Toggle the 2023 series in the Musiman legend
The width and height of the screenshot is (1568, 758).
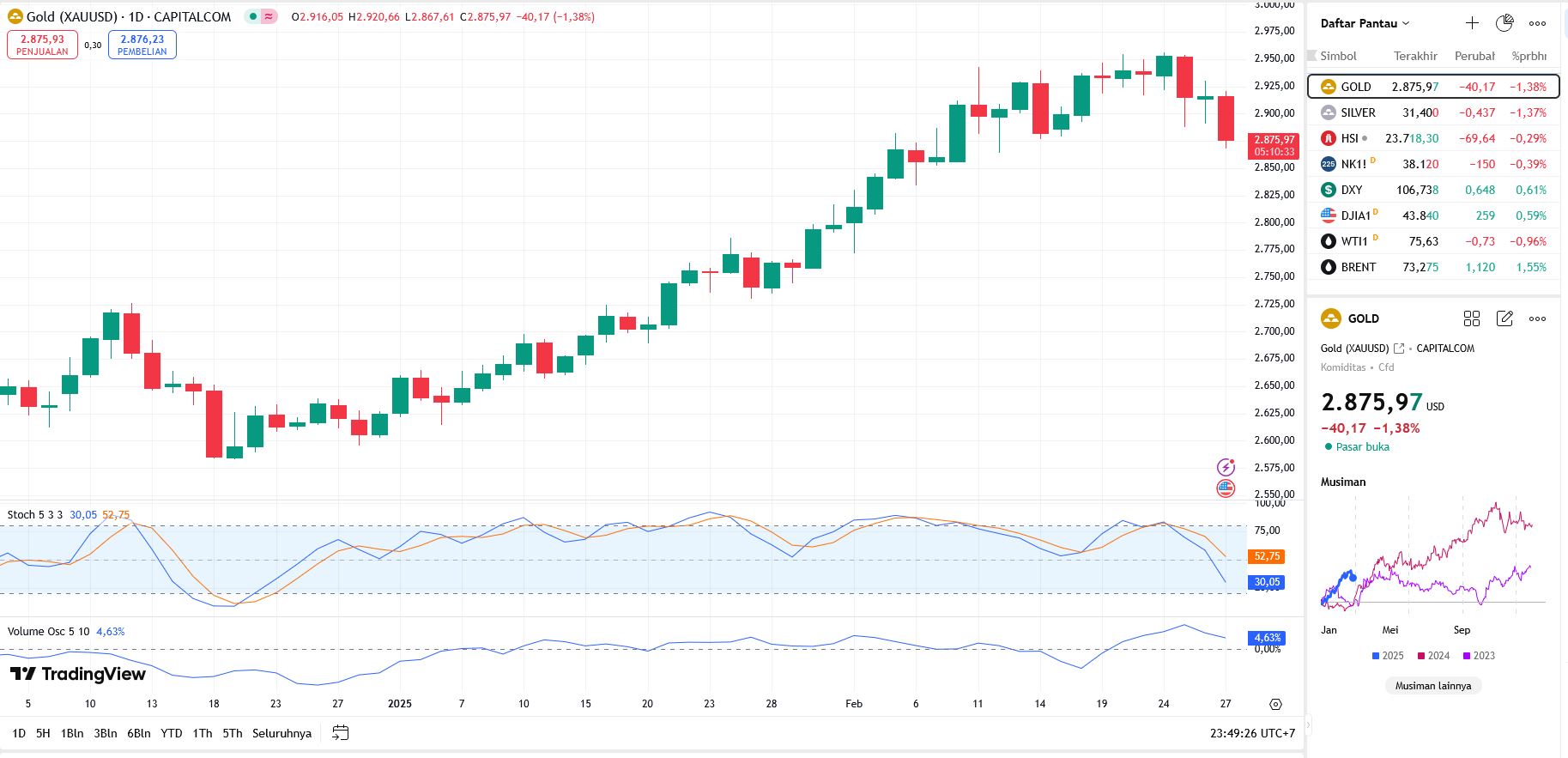(1479, 656)
